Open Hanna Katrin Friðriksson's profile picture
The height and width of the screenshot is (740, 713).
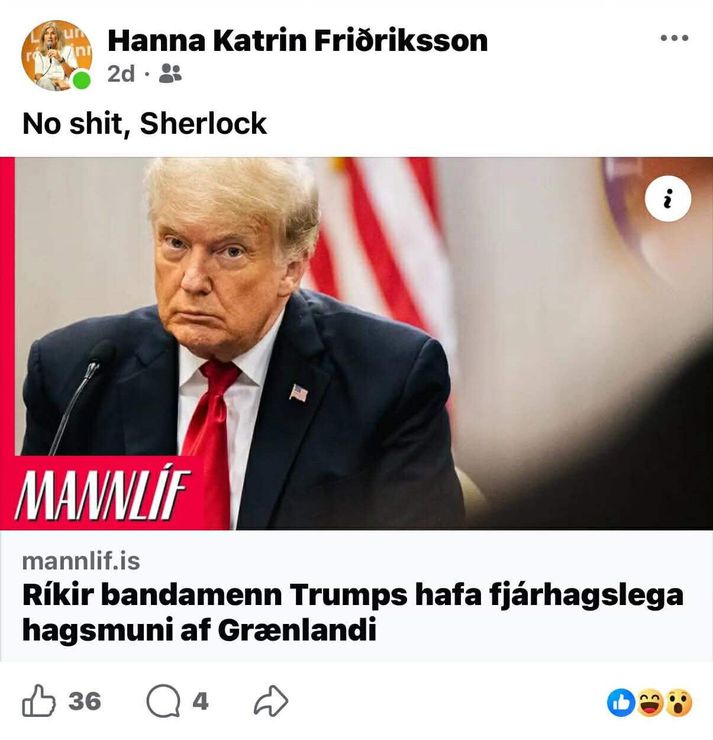(x=57, y=55)
